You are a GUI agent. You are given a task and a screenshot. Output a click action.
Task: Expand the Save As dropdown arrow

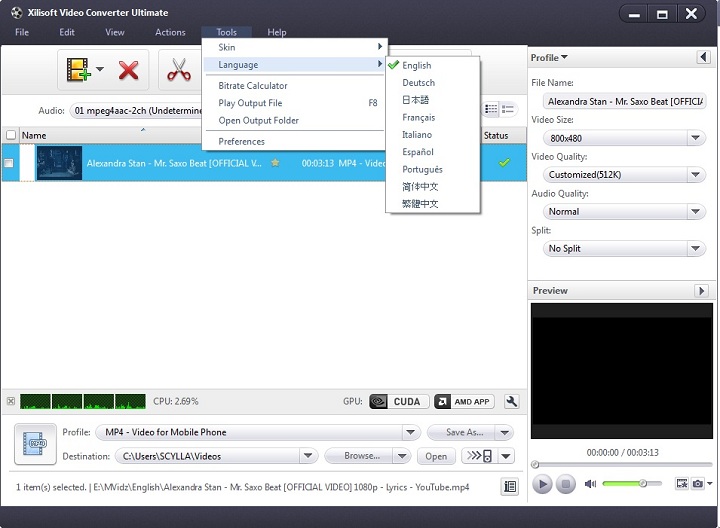click(x=505, y=432)
